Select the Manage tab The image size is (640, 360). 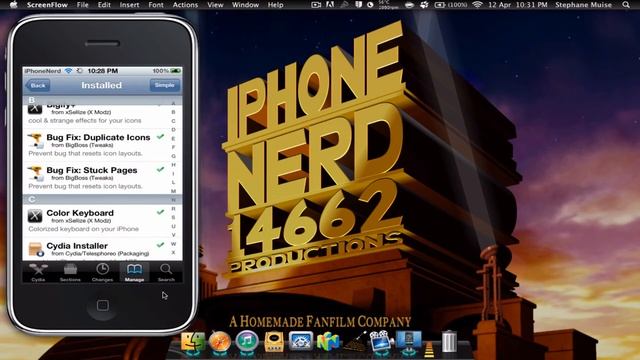pos(134,273)
